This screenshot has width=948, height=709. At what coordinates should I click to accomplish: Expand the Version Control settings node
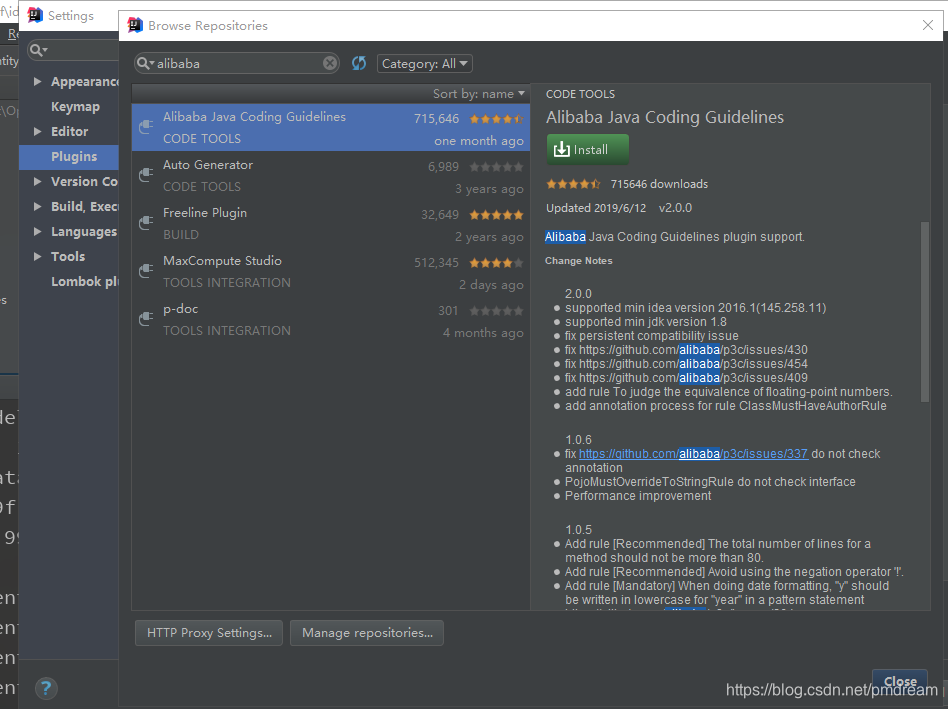click(37, 181)
